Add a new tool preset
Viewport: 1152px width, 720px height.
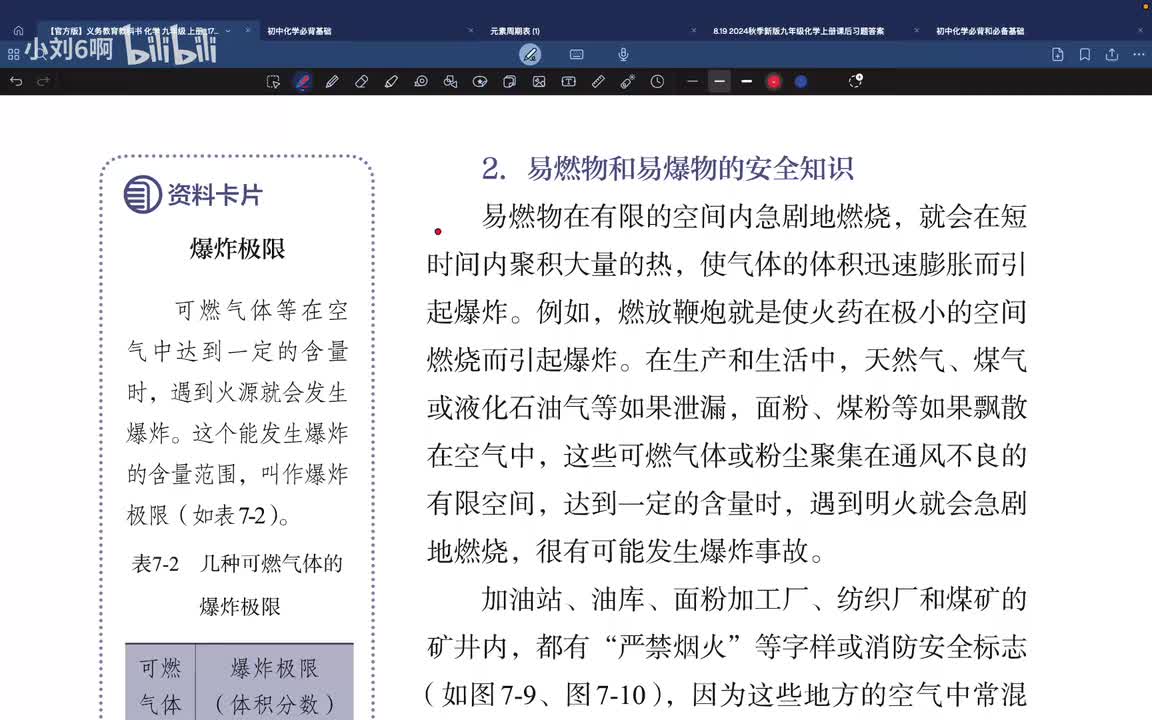(855, 81)
